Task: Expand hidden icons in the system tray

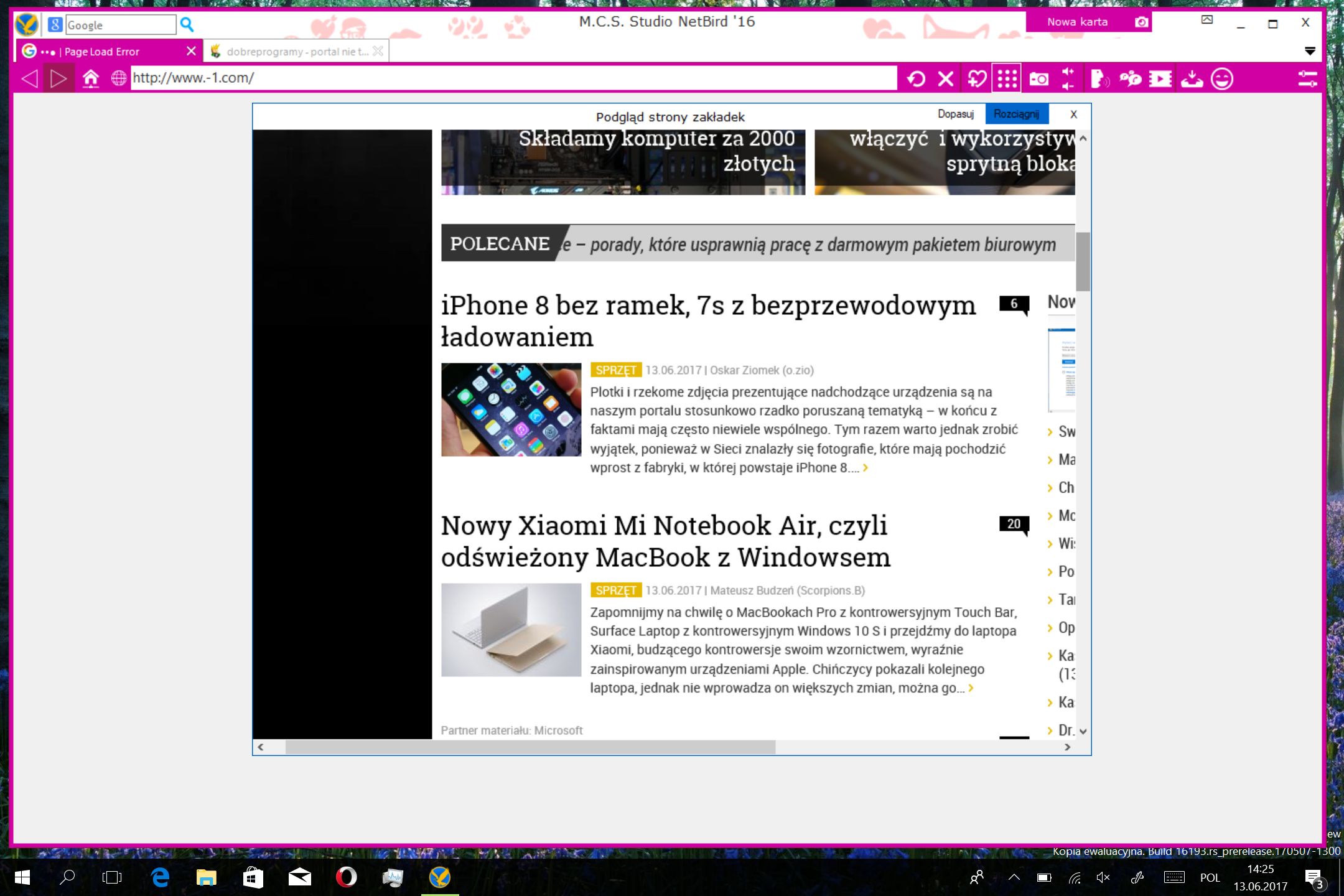Action: click(1013, 877)
